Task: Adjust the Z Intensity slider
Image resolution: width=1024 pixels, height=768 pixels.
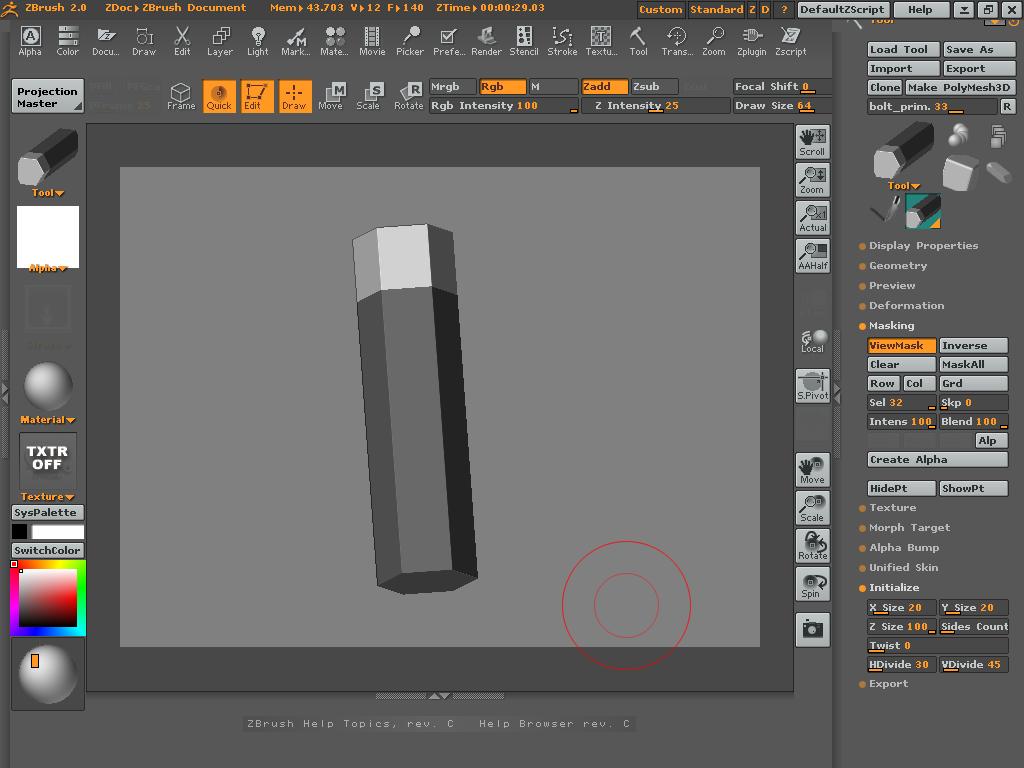Action: pyautogui.click(x=656, y=106)
